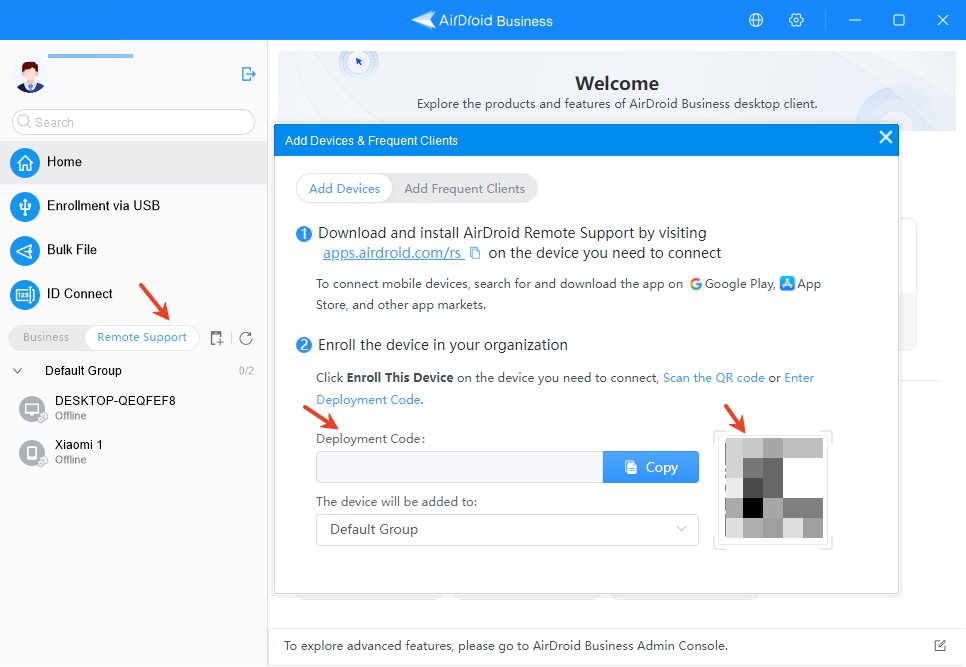Open 'The device will be added to' dropdown
Image resolution: width=966 pixels, height=667 pixels.
click(x=507, y=529)
